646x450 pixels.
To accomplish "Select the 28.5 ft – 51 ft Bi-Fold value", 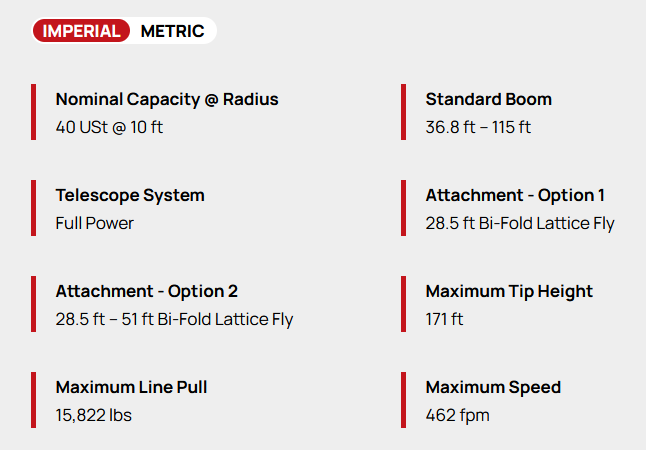I will (x=174, y=319).
